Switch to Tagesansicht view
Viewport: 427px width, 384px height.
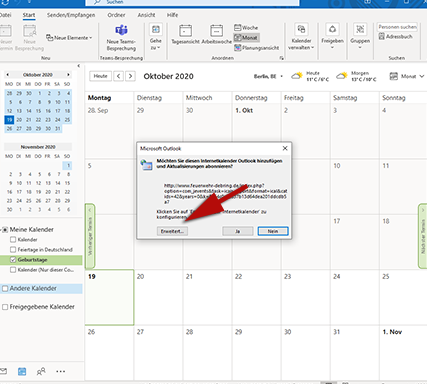click(x=185, y=35)
